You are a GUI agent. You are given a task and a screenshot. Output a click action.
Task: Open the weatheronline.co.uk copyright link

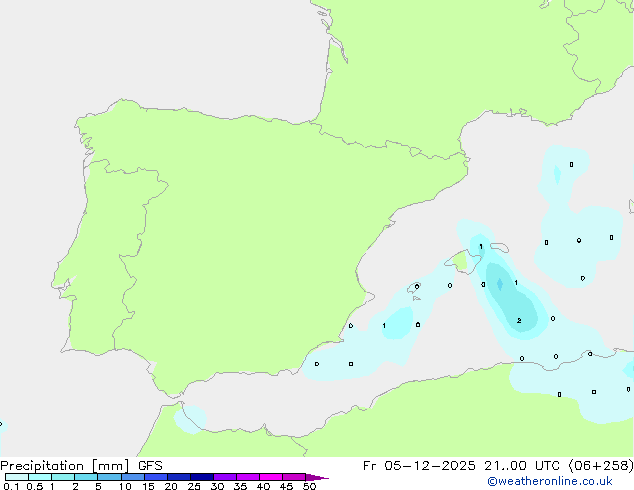pyautogui.click(x=550, y=481)
